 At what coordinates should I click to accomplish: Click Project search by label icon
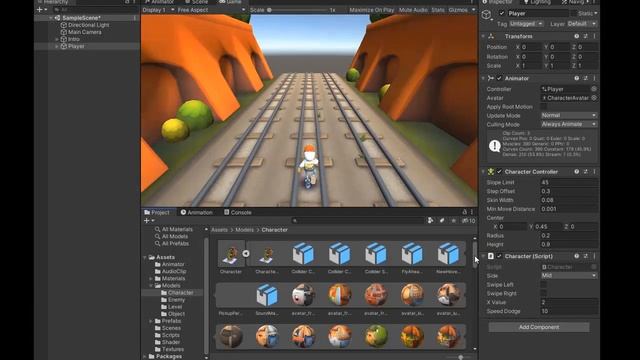pyautogui.click(x=442, y=221)
